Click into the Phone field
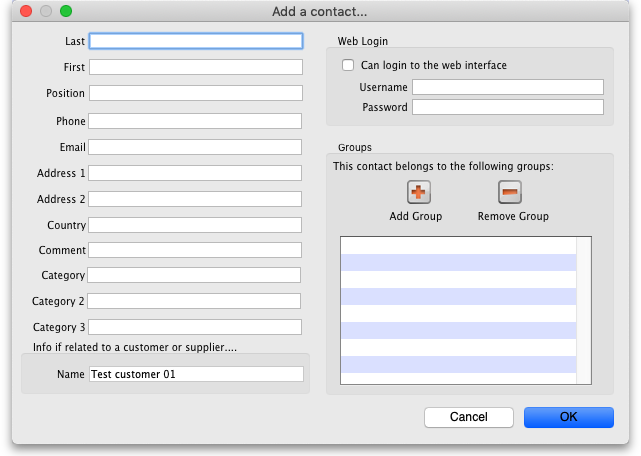 tap(195, 121)
